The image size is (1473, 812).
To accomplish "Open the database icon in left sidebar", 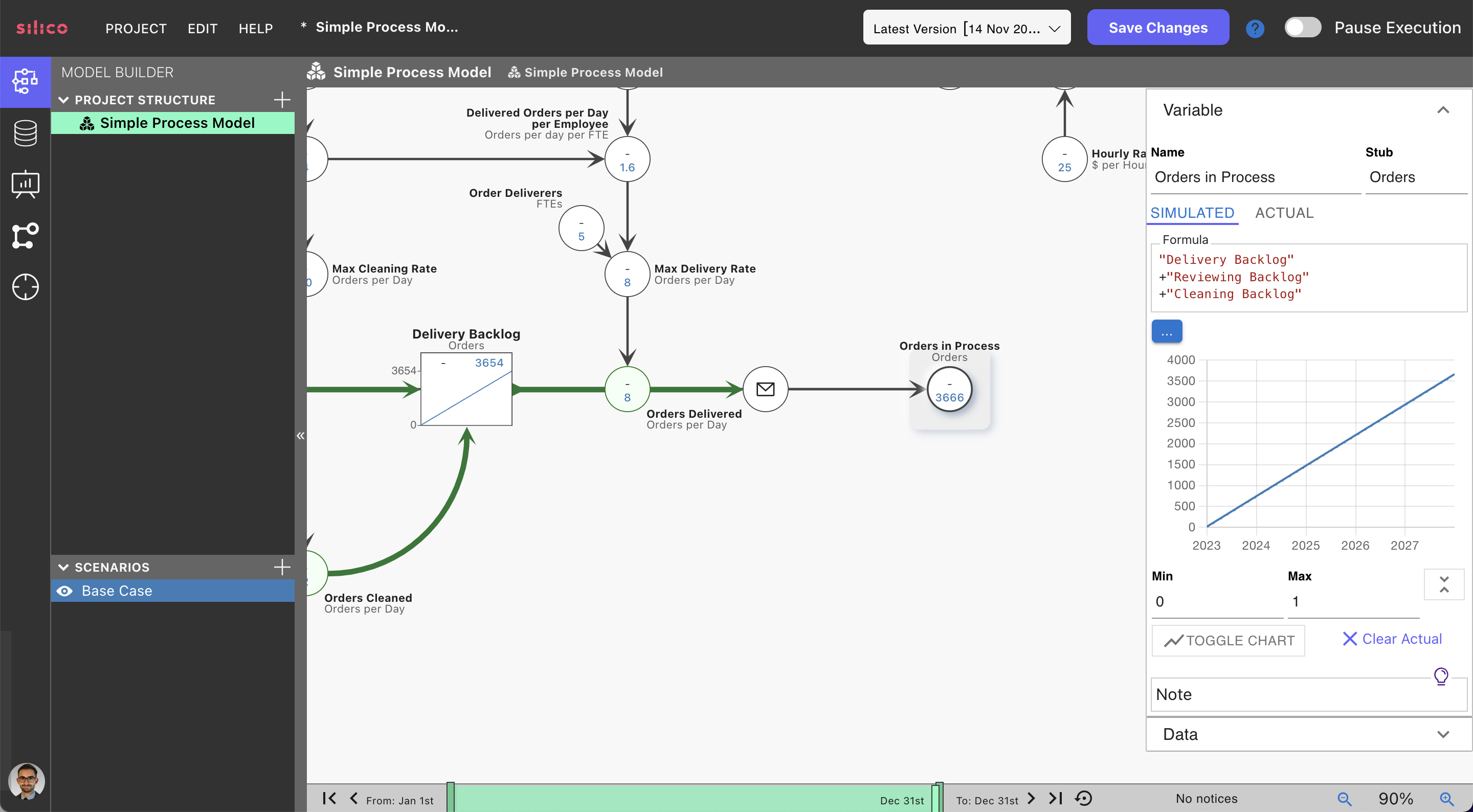I will [x=25, y=132].
